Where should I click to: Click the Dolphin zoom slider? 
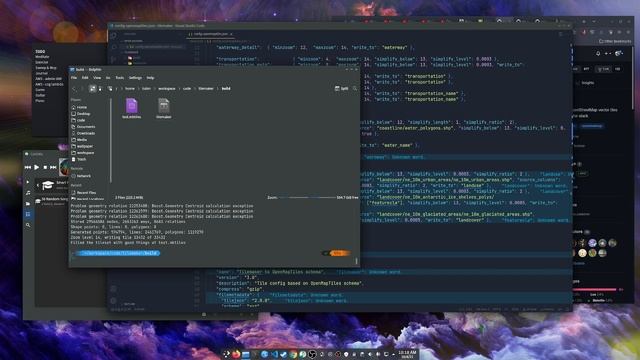(x=307, y=198)
